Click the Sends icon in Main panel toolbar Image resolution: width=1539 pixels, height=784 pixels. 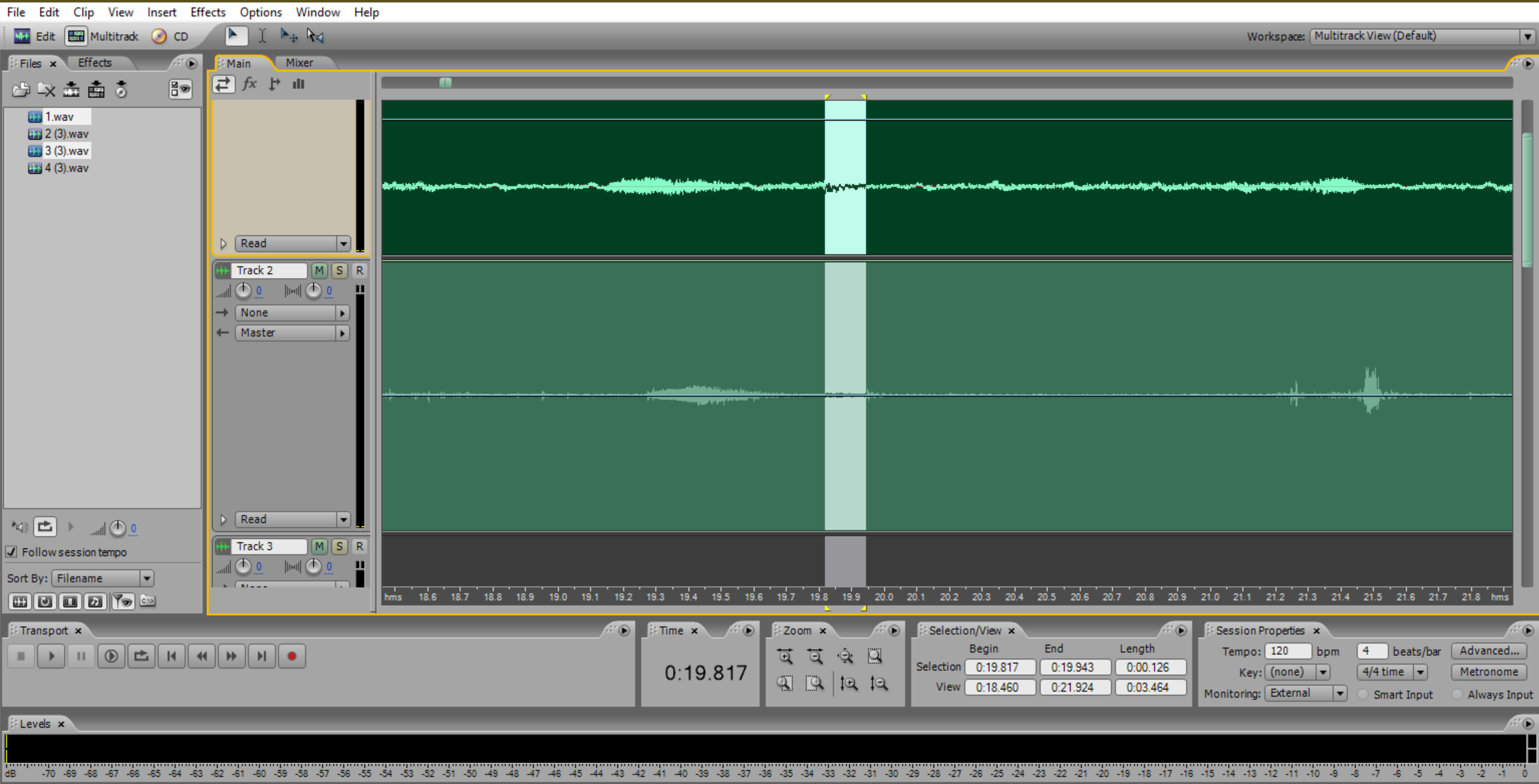[x=274, y=84]
